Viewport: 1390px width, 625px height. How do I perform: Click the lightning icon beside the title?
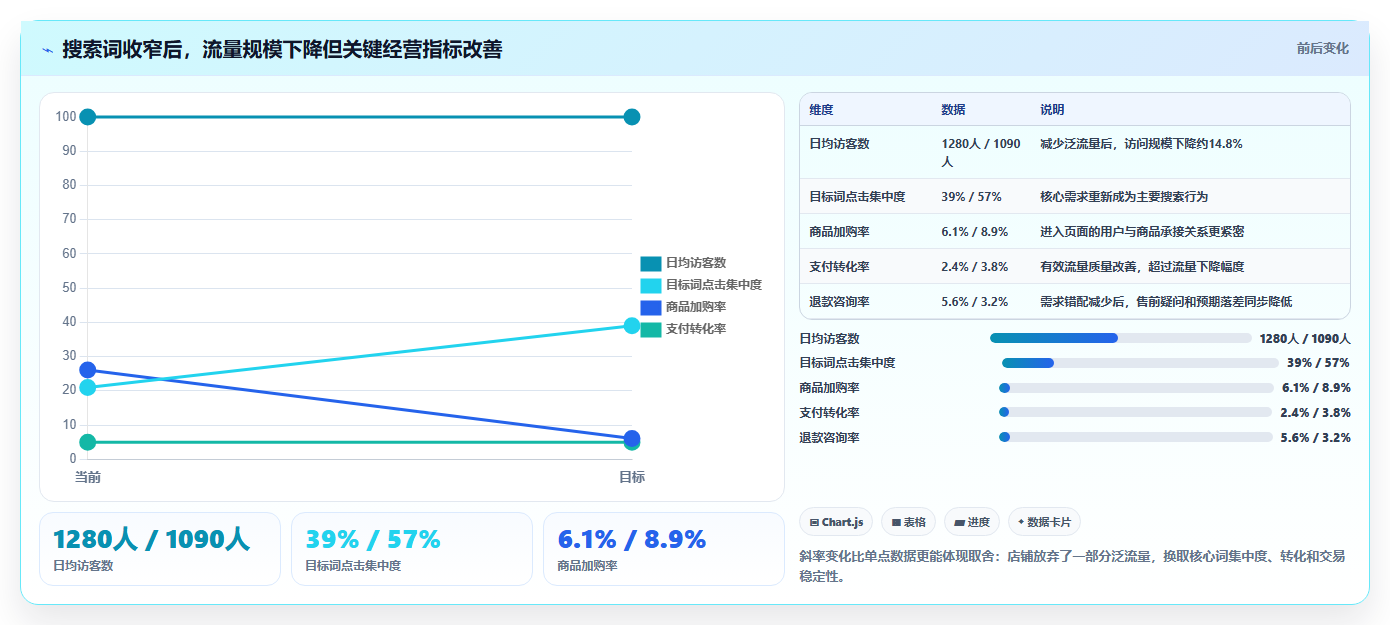(x=47, y=49)
